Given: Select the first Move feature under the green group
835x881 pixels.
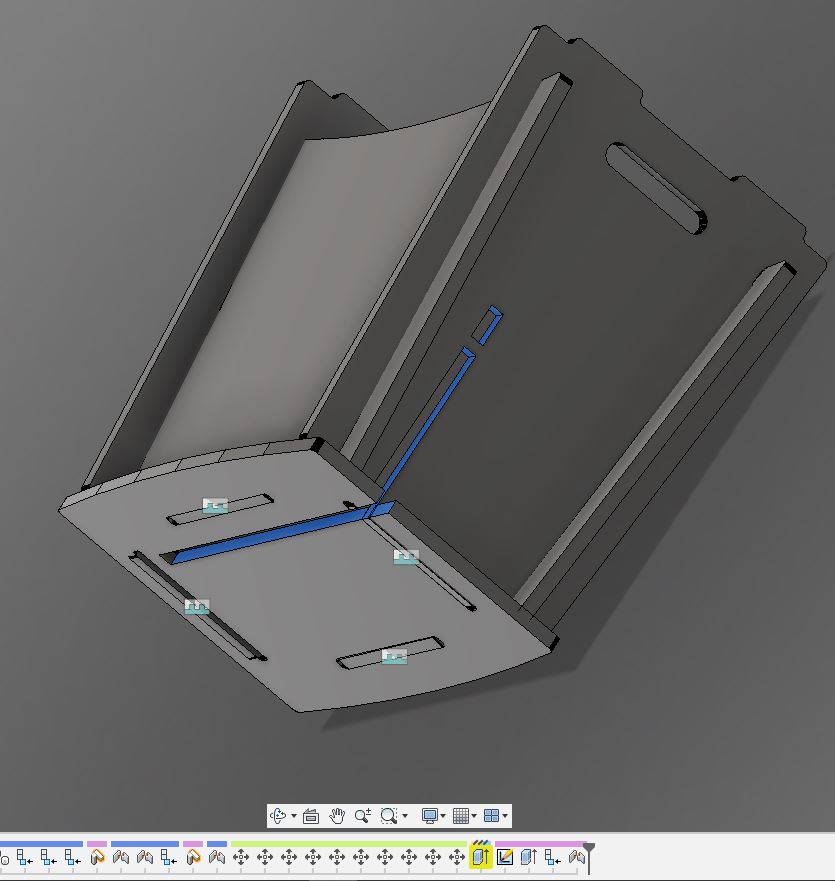Looking at the screenshot, I should (241, 857).
